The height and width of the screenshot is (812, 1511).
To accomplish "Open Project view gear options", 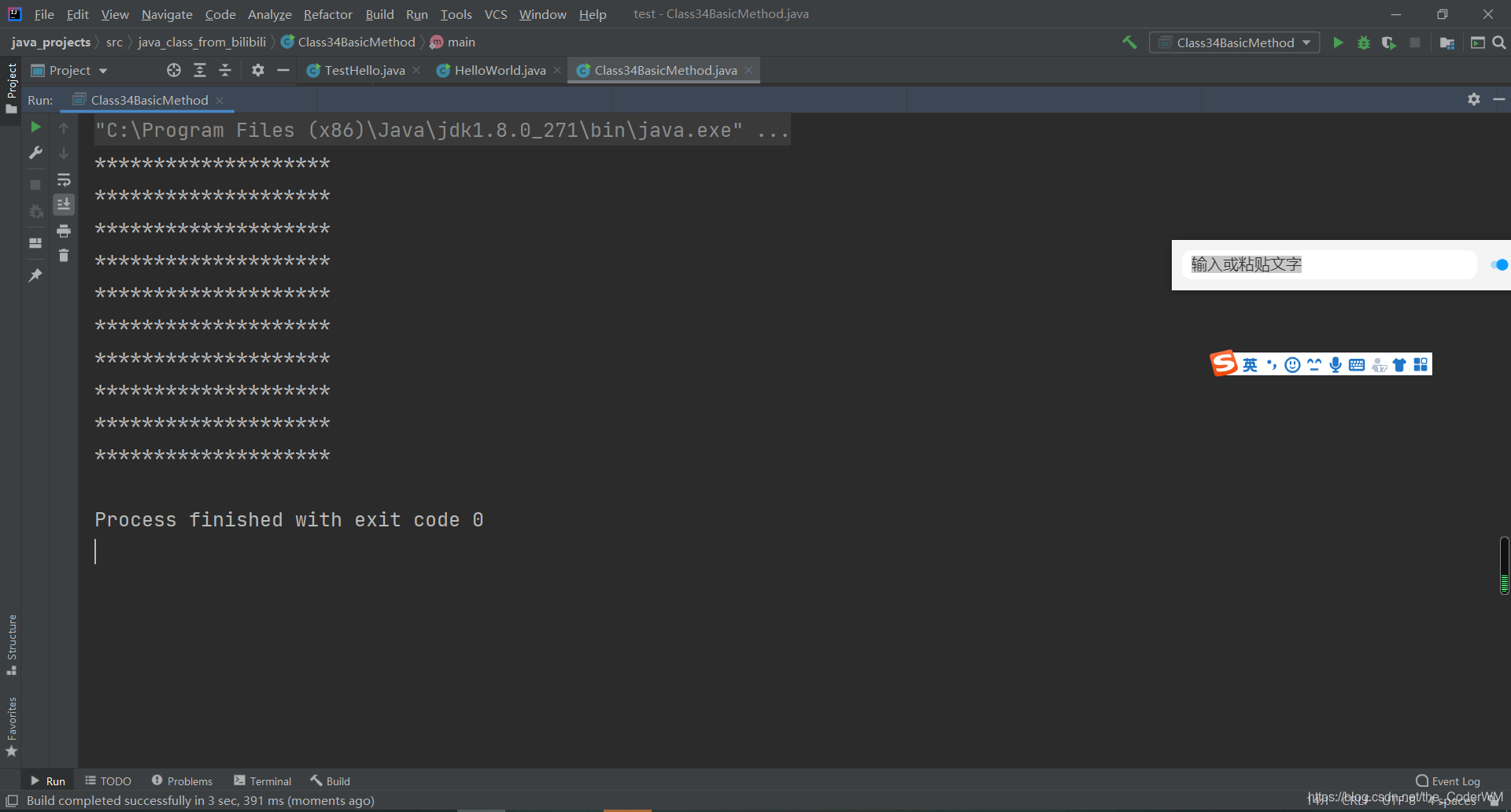I will point(258,70).
